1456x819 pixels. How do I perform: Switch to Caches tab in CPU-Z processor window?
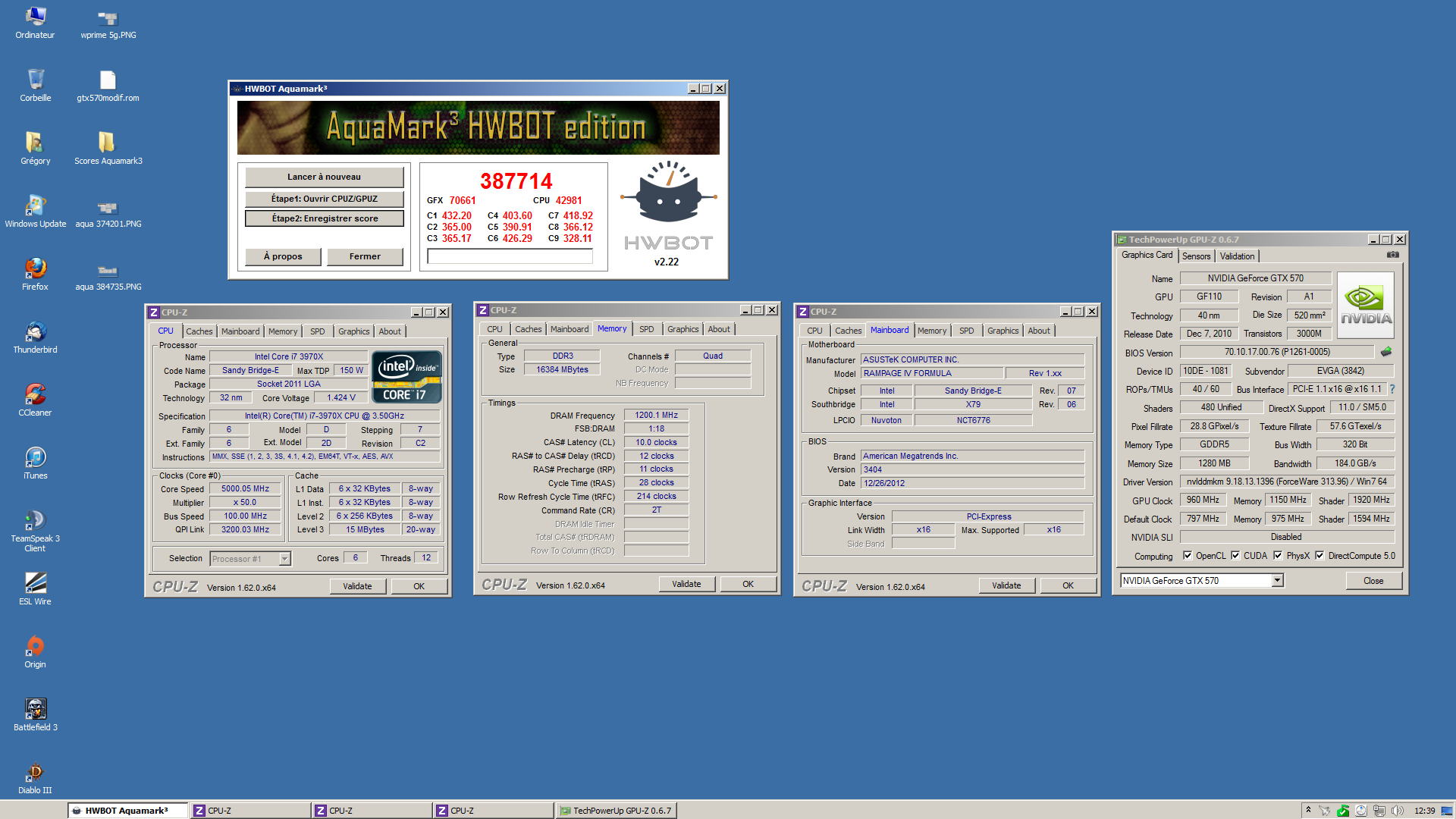pyautogui.click(x=199, y=331)
